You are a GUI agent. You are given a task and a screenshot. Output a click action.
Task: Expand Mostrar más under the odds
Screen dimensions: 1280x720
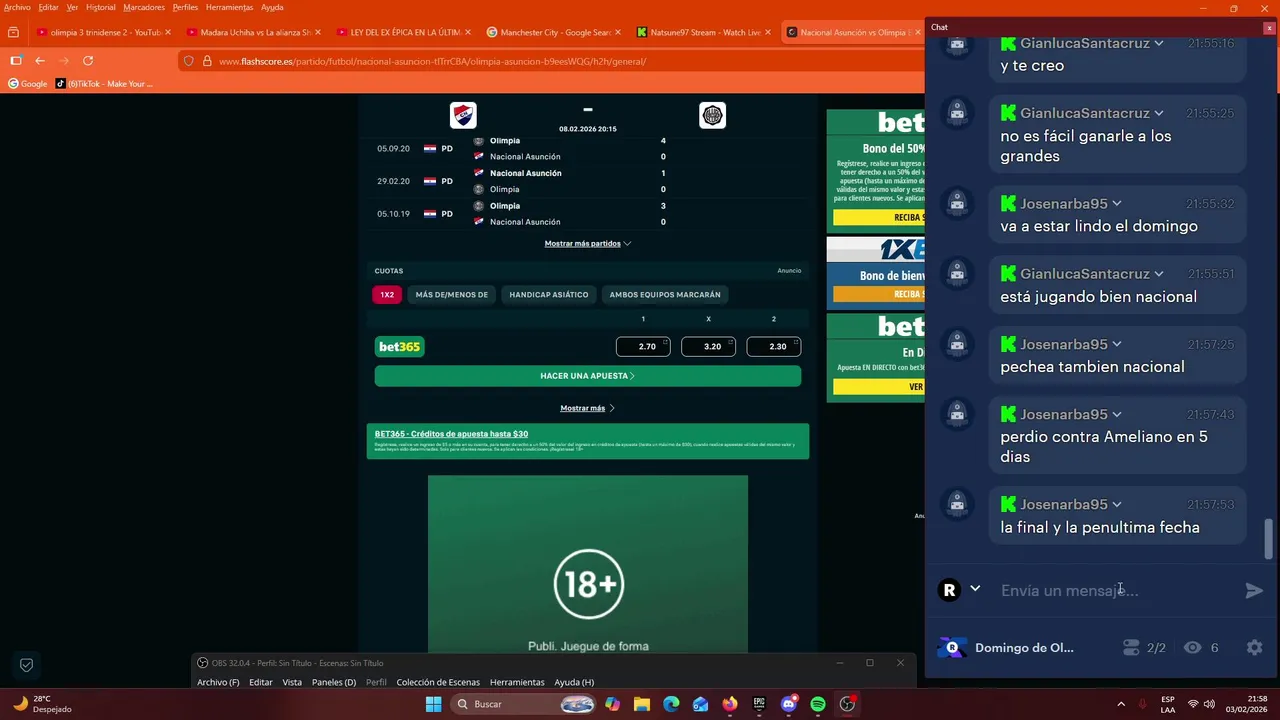tap(588, 408)
